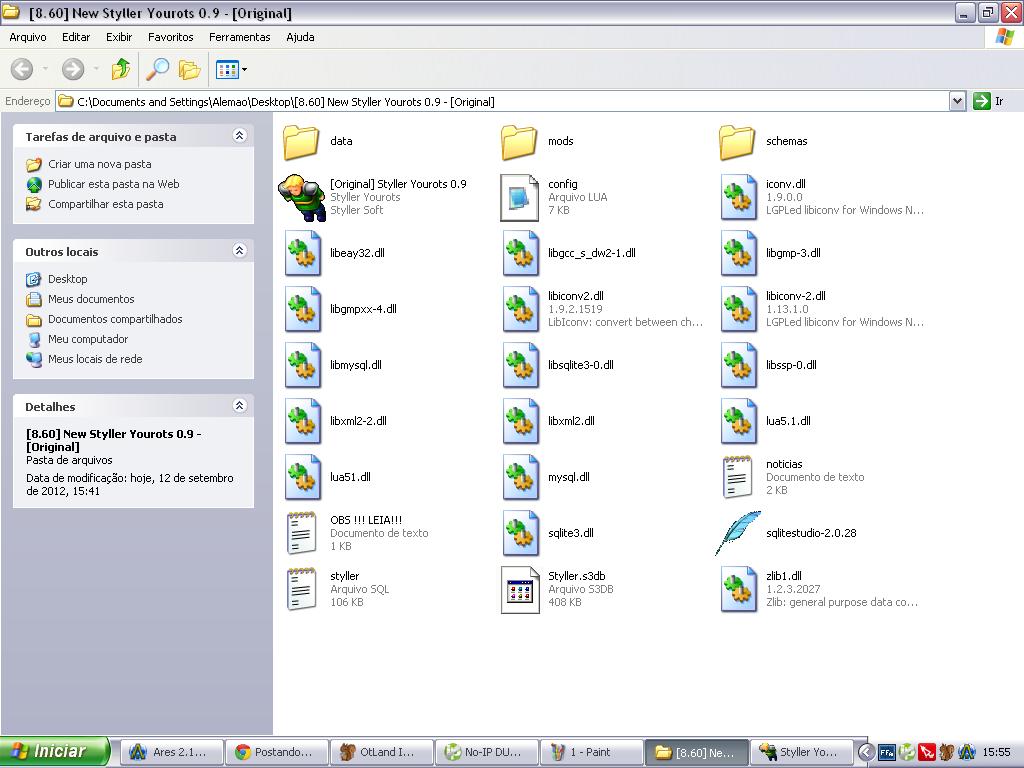1024x768 pixels.
Task: Select the config LUA file
Action: [555, 197]
